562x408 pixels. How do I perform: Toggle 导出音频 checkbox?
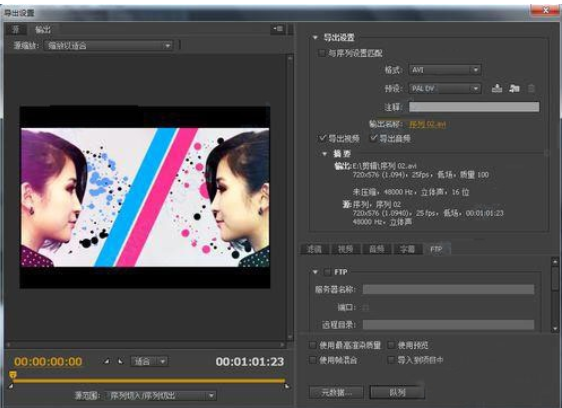click(373, 138)
